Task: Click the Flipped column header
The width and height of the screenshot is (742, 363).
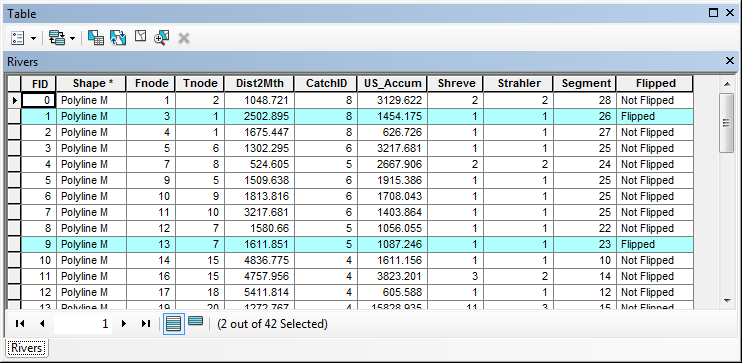Action: point(655,84)
